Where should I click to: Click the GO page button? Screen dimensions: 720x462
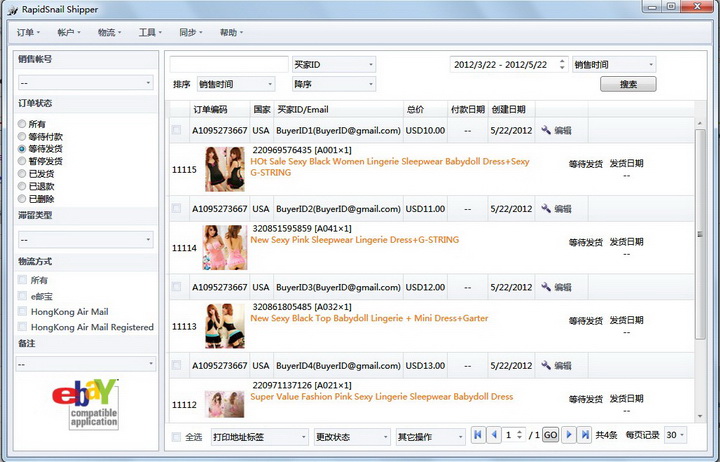[551, 435]
